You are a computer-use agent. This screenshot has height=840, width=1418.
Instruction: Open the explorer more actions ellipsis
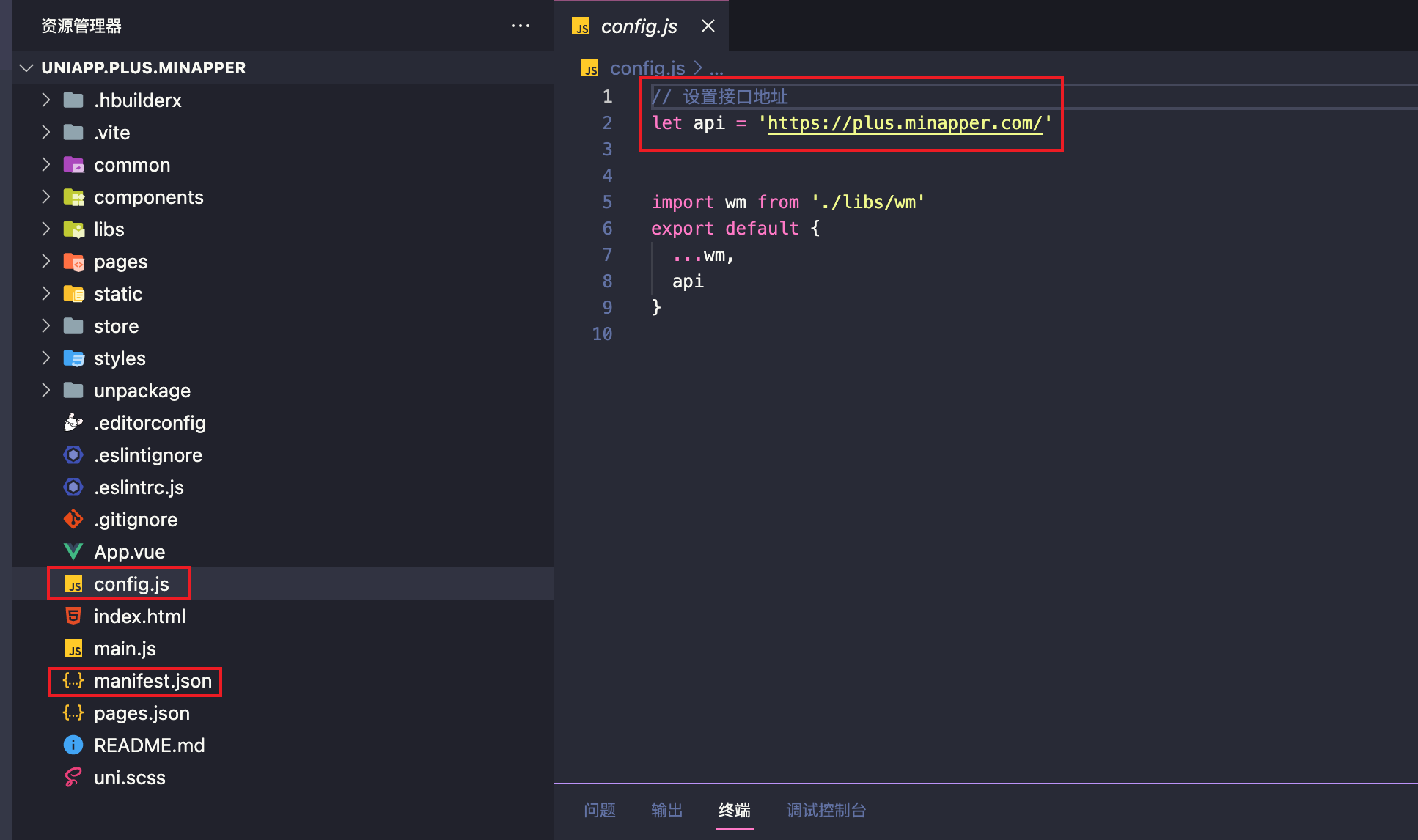coord(521,26)
